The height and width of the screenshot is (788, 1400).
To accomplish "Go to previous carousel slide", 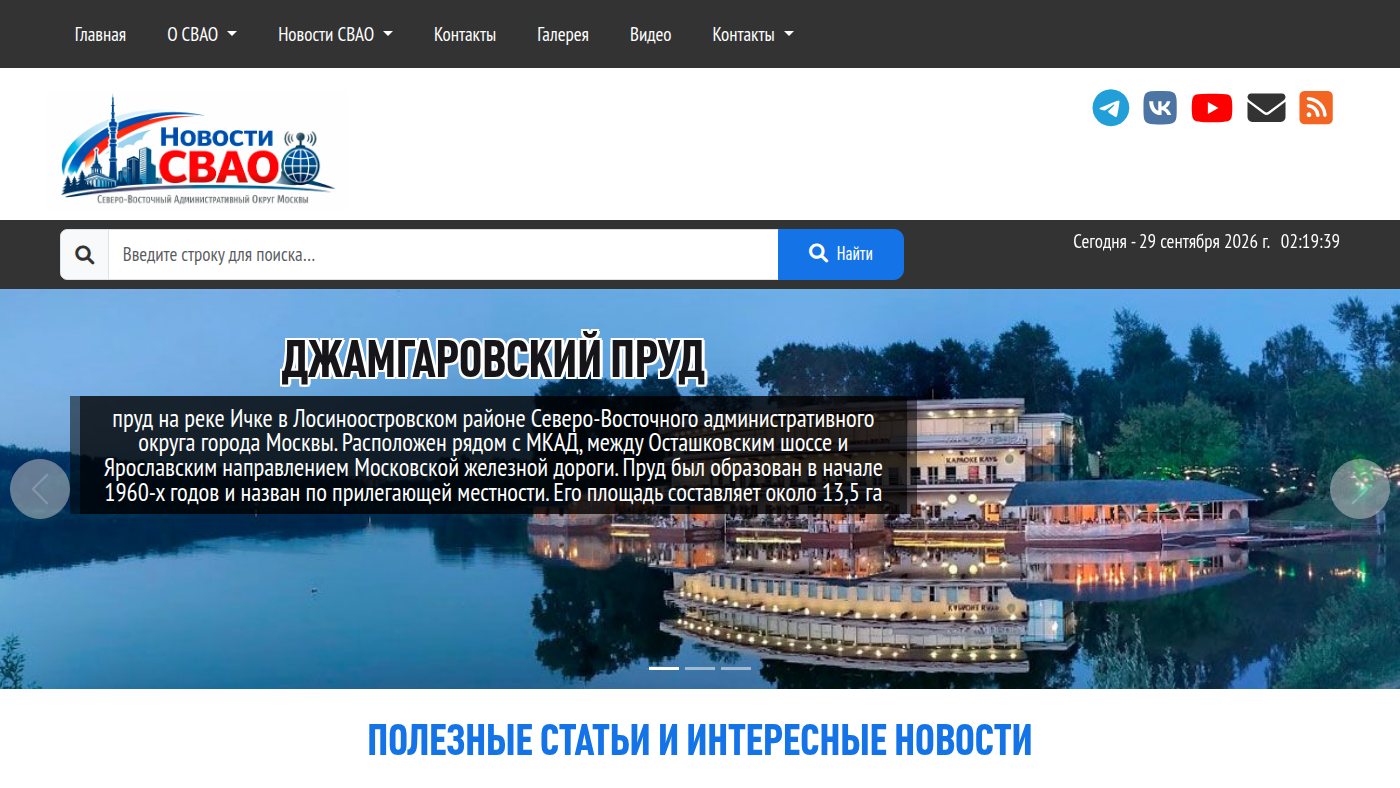I will pyautogui.click(x=40, y=489).
